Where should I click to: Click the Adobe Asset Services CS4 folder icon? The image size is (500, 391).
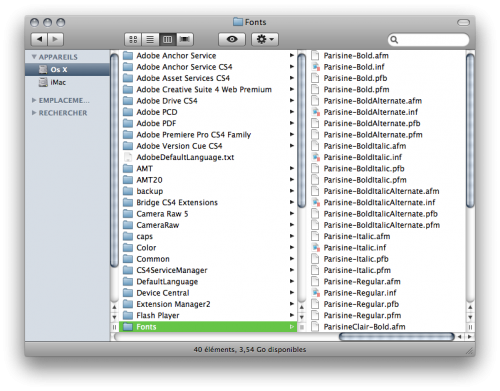click(128, 78)
